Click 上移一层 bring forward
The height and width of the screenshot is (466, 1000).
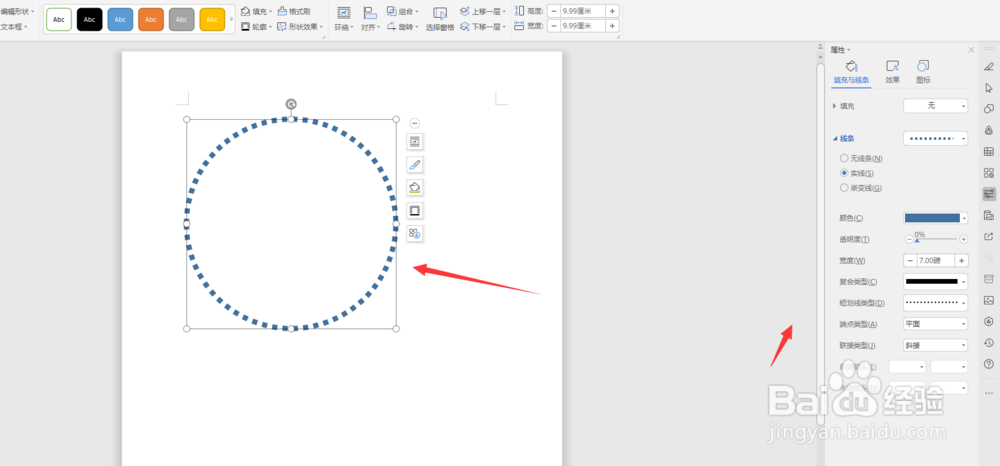(483, 11)
